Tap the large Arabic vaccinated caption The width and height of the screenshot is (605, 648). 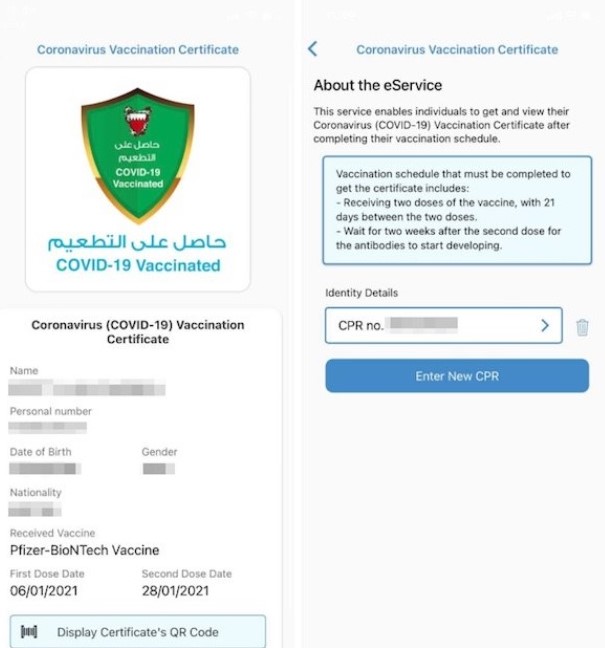pyautogui.click(x=138, y=242)
